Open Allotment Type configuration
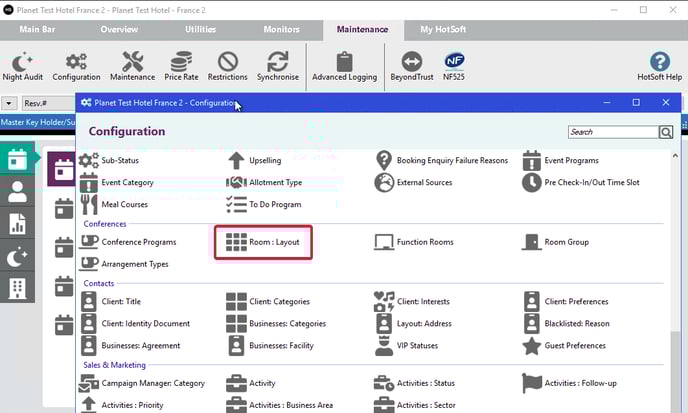 tap(264, 183)
